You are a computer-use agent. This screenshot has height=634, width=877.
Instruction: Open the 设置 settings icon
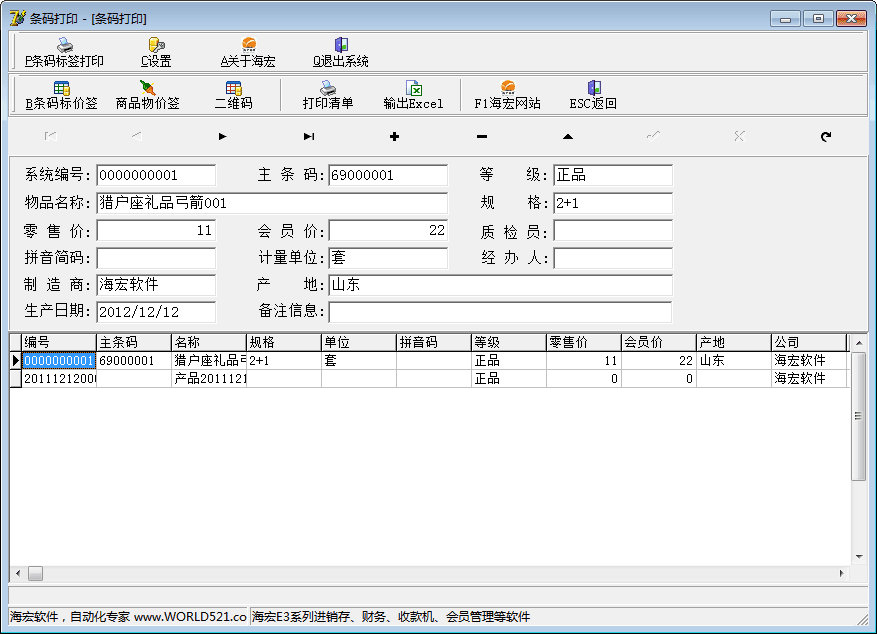point(155,45)
